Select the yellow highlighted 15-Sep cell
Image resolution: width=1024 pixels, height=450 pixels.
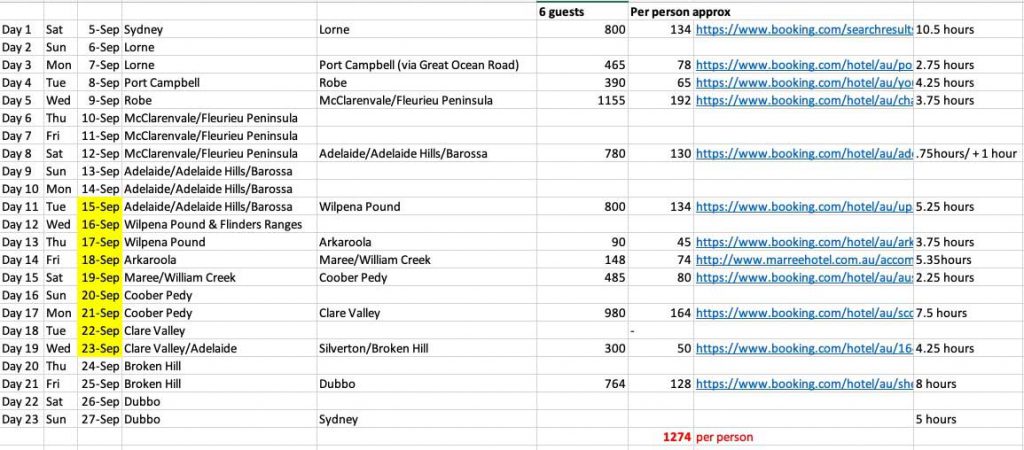coord(100,206)
